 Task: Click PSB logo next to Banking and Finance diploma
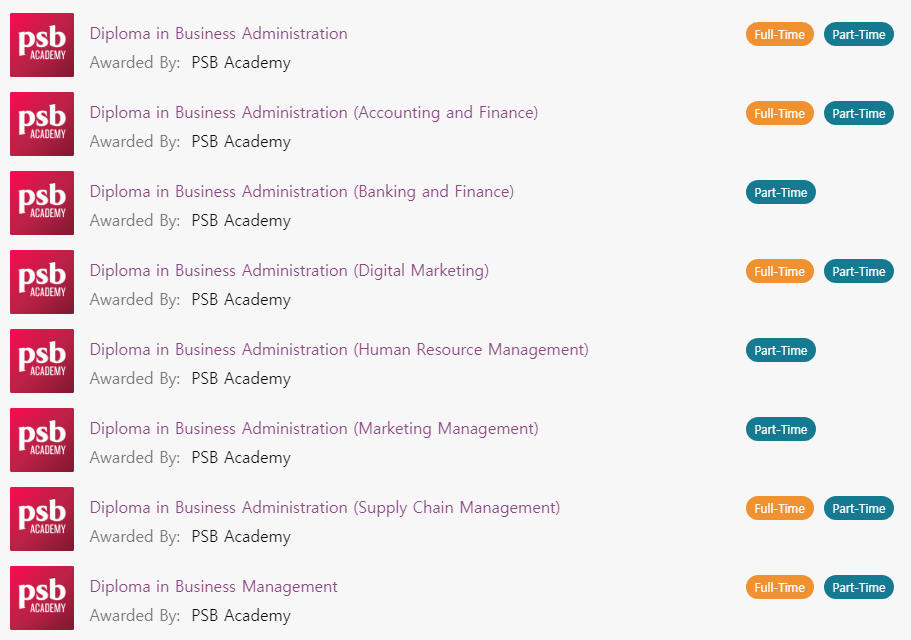coord(42,203)
